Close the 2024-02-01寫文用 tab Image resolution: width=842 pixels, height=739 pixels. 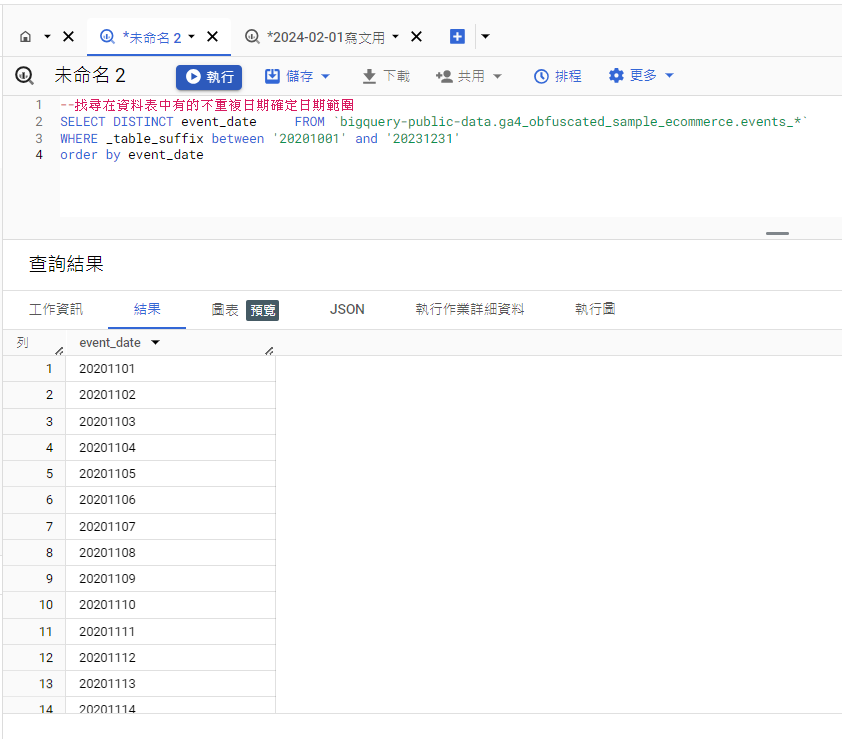pos(416,37)
